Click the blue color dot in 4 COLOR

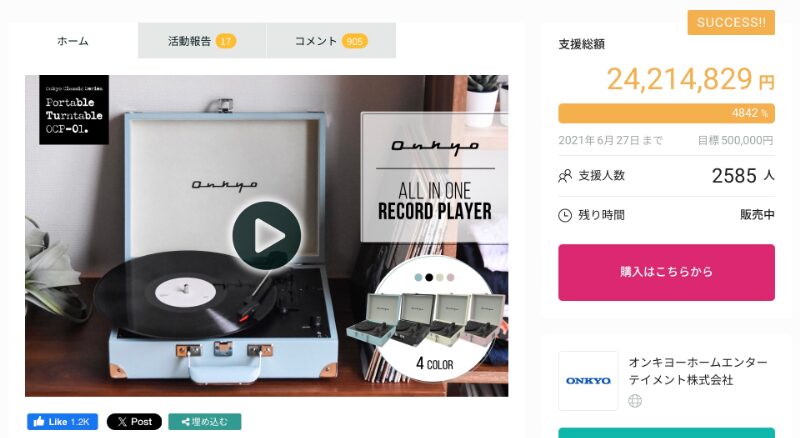click(418, 277)
